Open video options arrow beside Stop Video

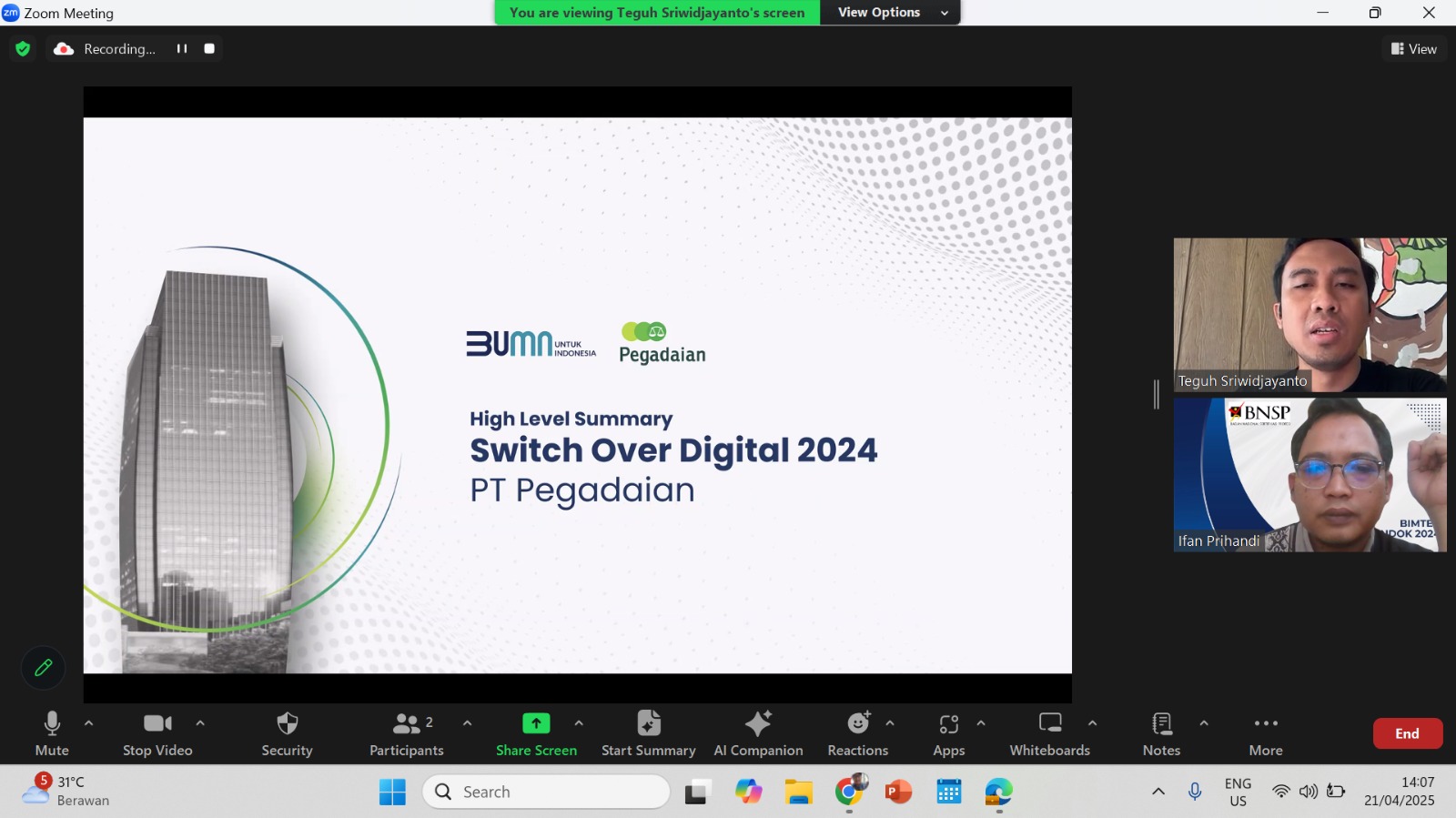click(200, 723)
